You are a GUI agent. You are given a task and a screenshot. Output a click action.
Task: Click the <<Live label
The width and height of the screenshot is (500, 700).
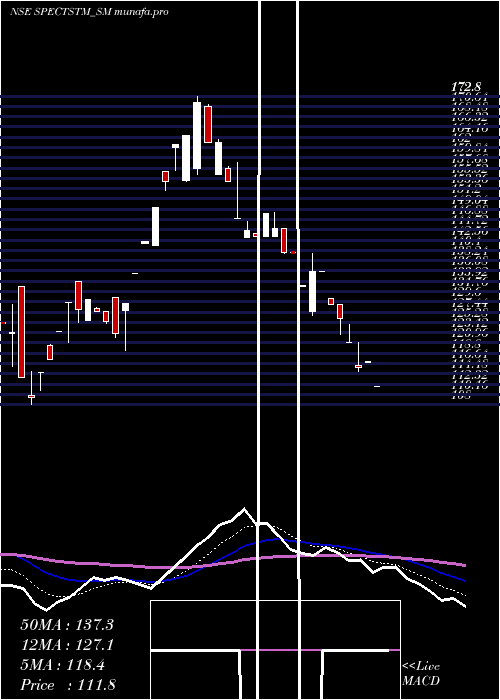coord(421,667)
